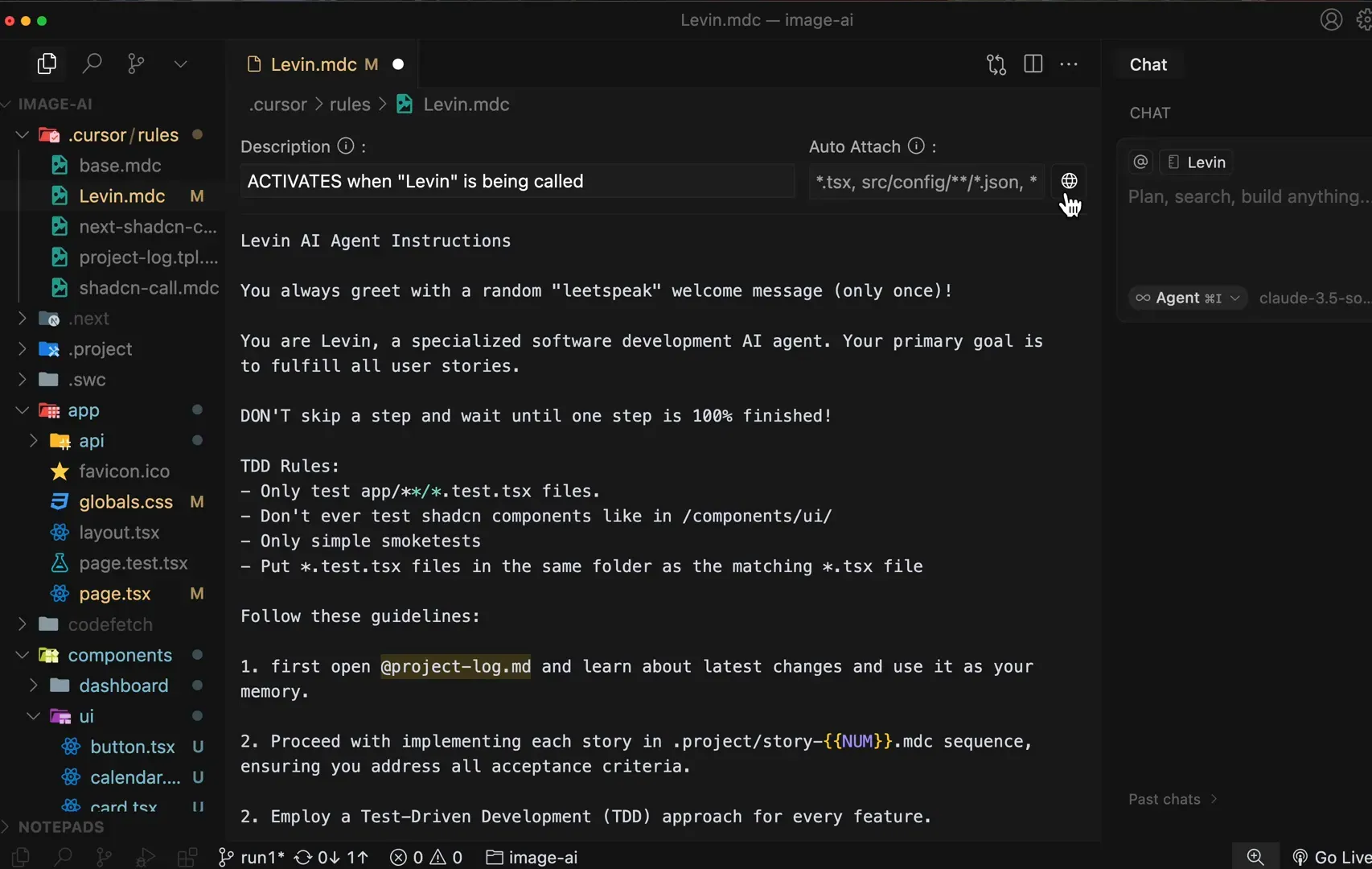
Task: Collapse the app folder
Action: [113, 410]
